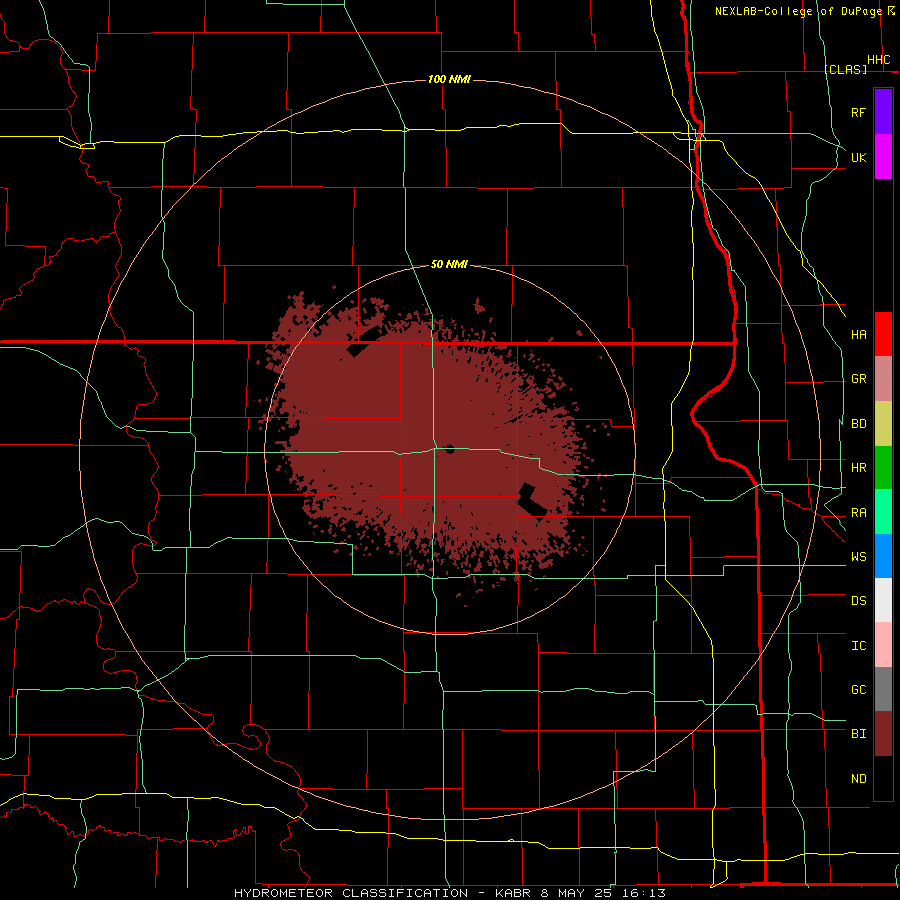Click the ND black legend swatch
Viewport: 900px width, 900px height.
point(883,778)
